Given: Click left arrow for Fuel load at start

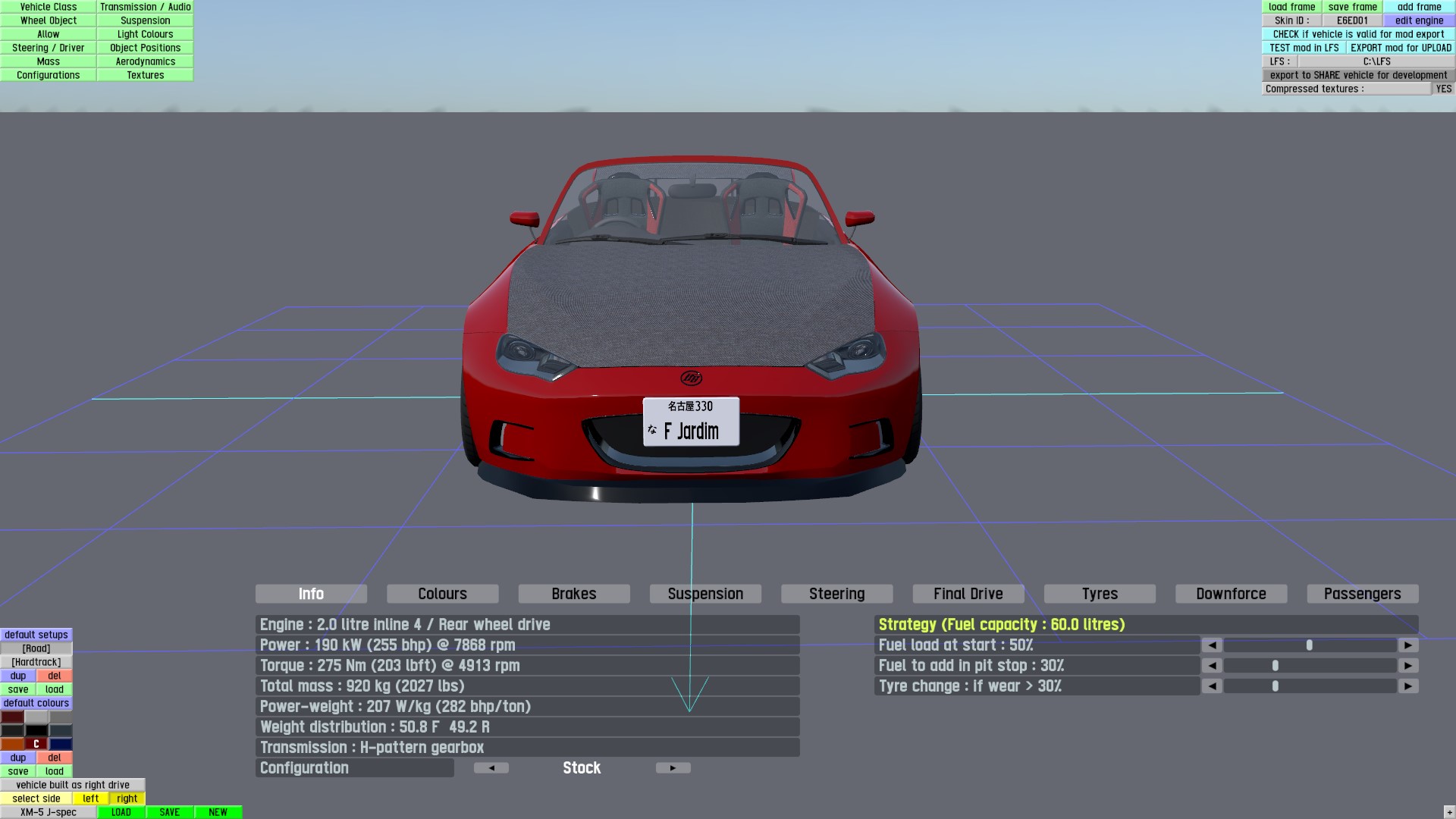Looking at the screenshot, I should click(1212, 645).
